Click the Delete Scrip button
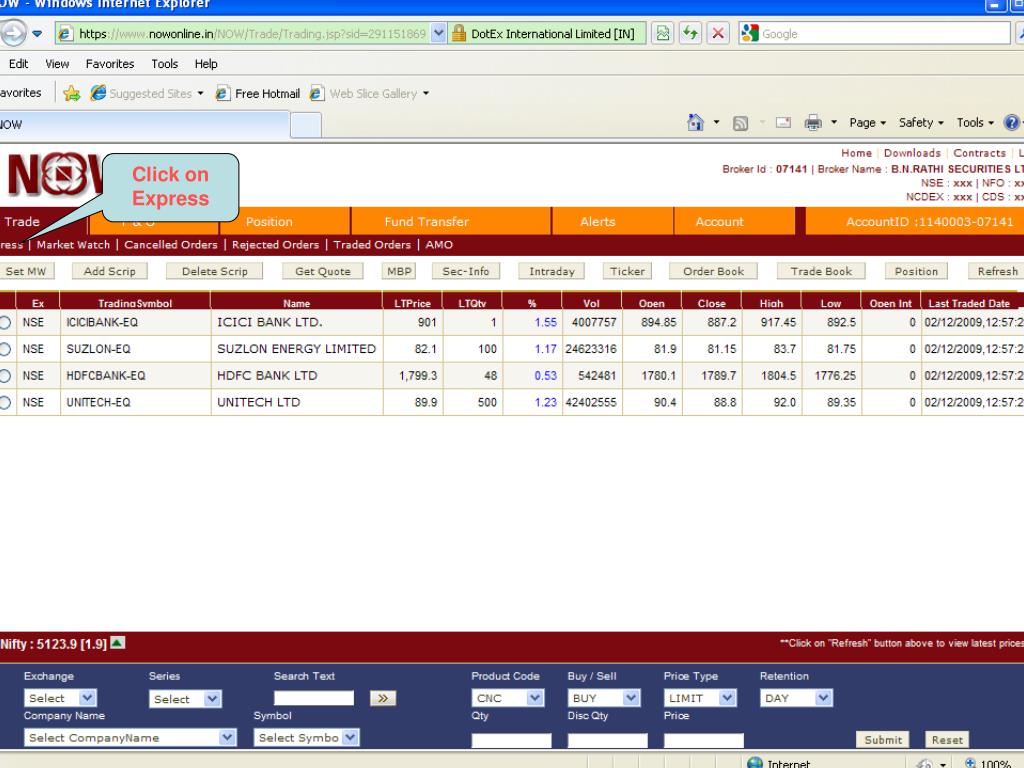Screen dimensions: 1024x768 point(215,271)
